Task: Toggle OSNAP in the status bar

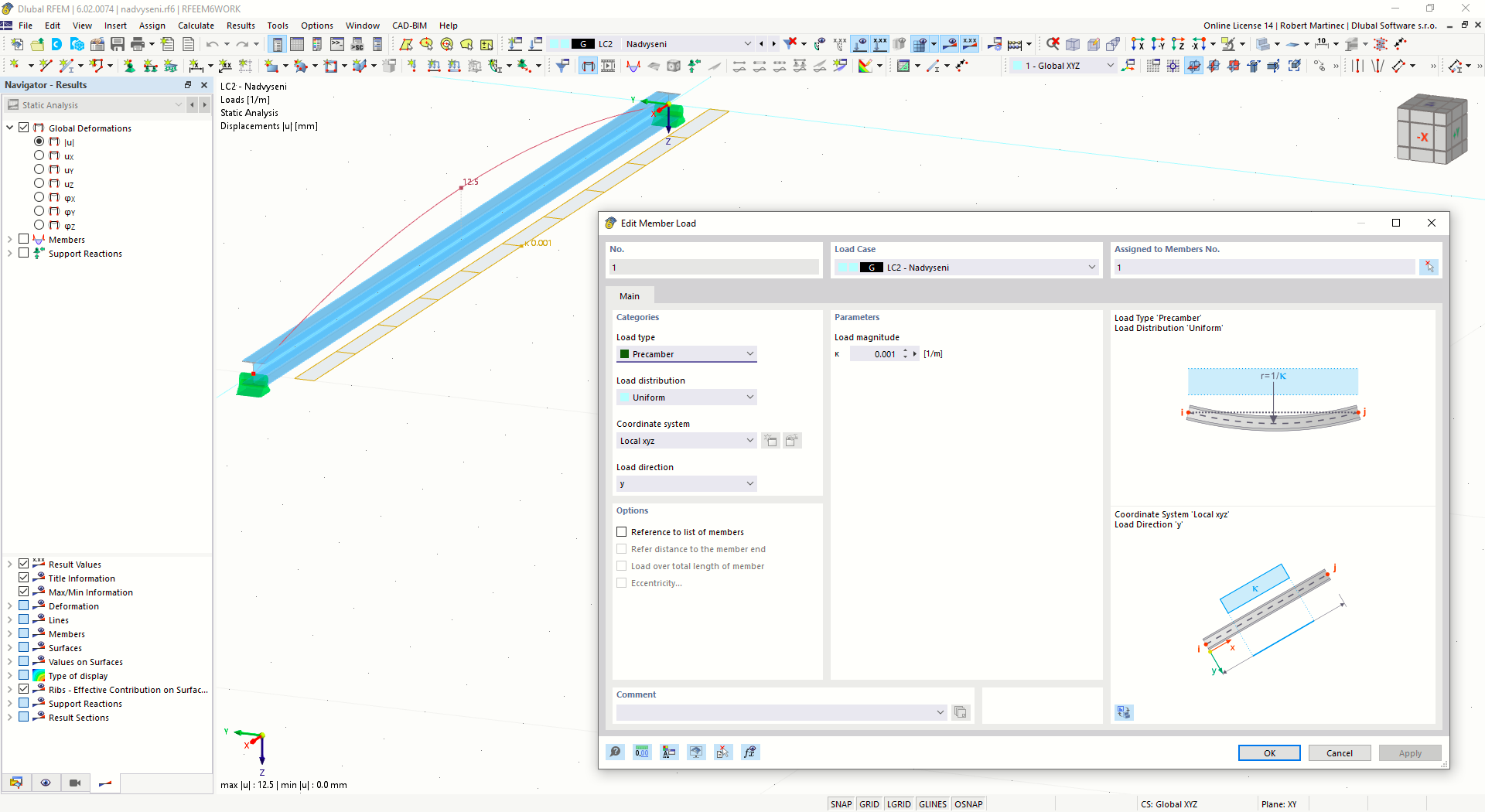Action: click(x=968, y=803)
